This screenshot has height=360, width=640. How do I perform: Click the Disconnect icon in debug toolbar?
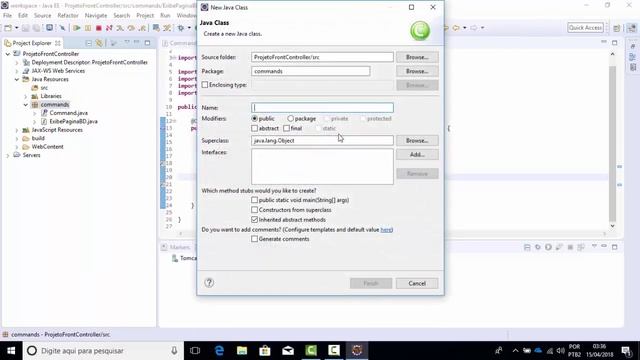coord(109,28)
